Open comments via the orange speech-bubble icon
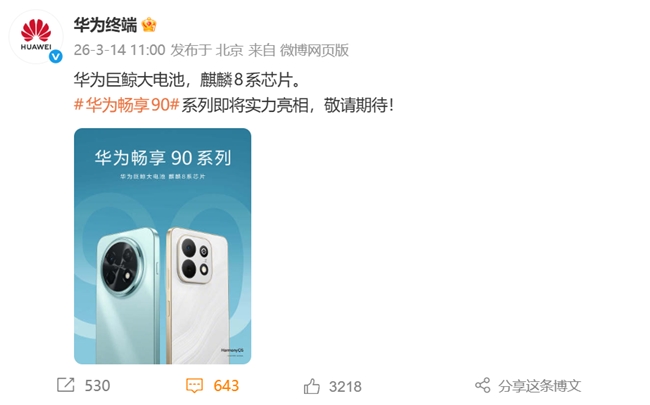 pos(194,386)
